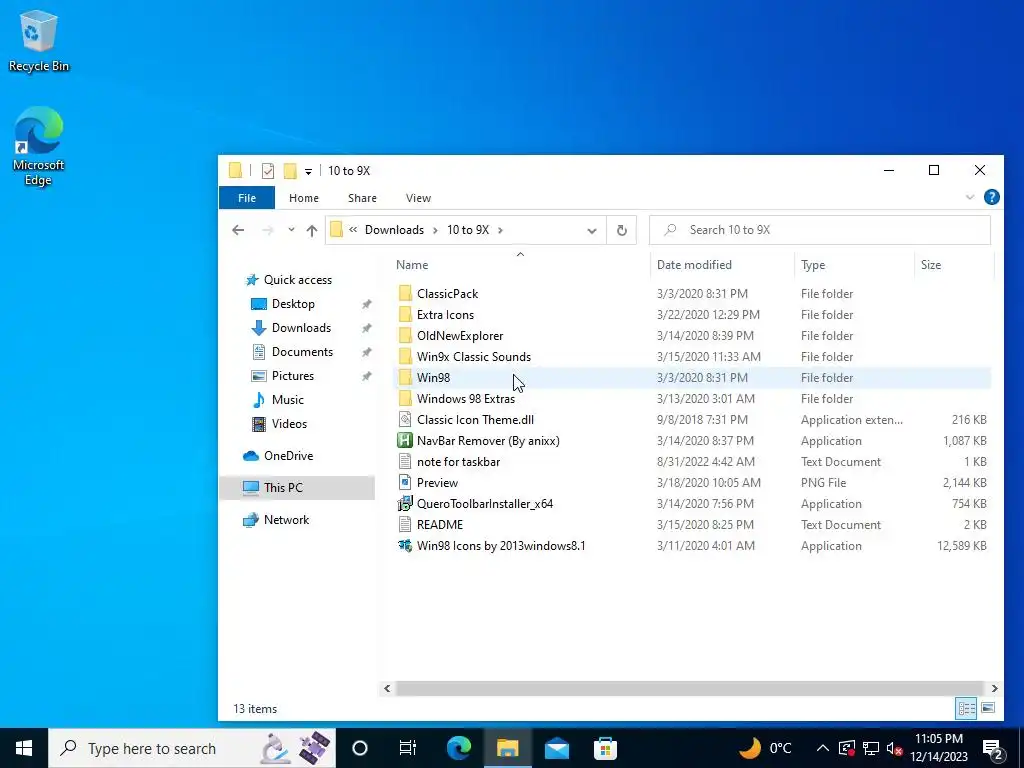Open the recent locations dropdown arrow
Screen dimensions: 1024x768
tap(291, 230)
